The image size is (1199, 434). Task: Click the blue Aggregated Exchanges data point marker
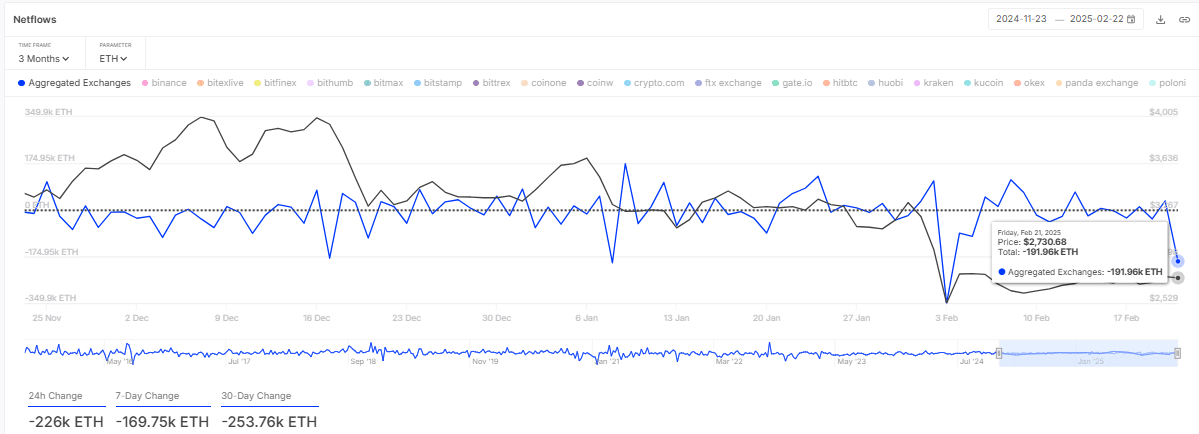pos(1179,261)
